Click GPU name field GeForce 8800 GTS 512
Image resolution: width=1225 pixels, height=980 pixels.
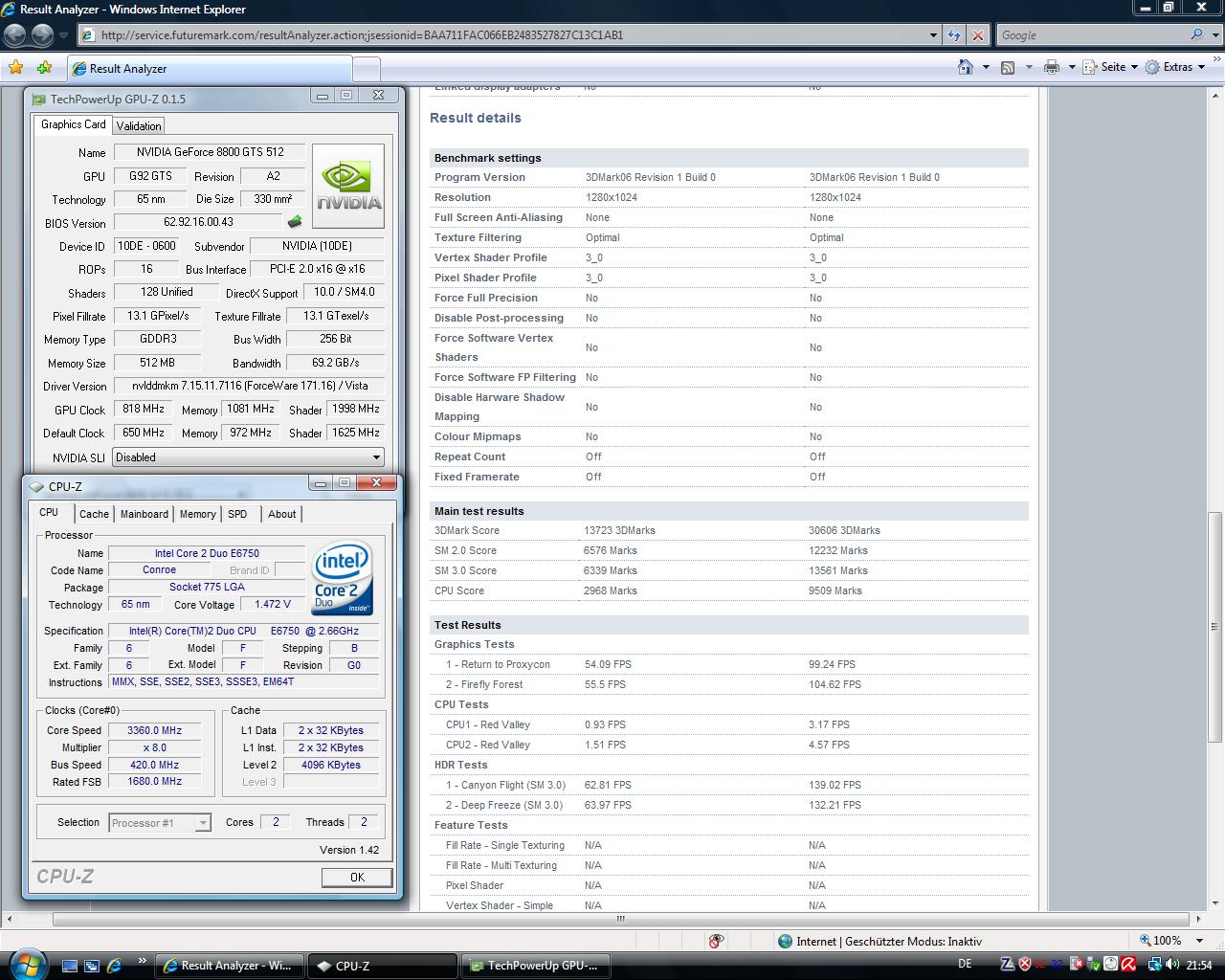click(x=210, y=152)
